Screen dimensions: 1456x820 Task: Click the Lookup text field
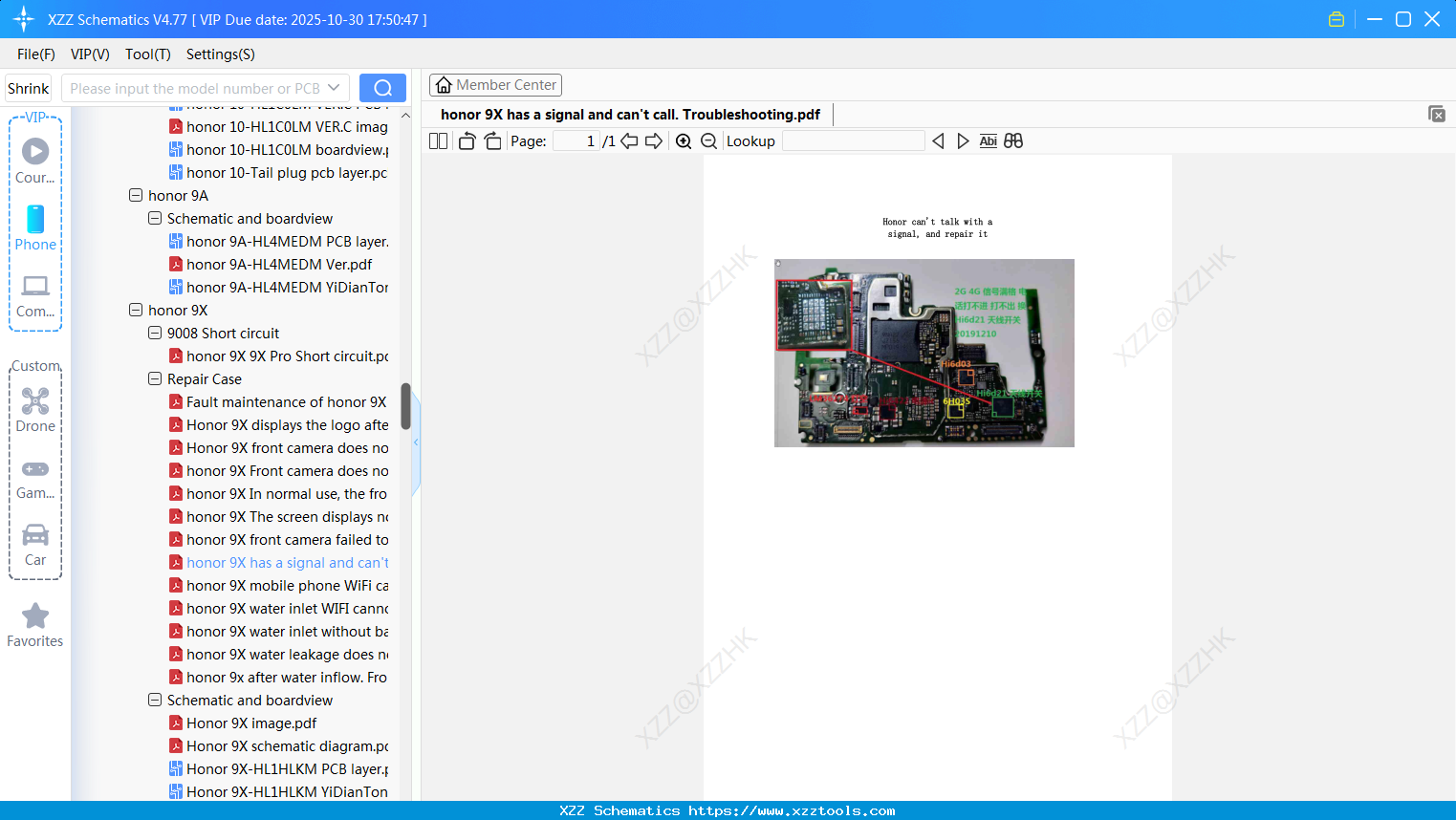tap(853, 141)
